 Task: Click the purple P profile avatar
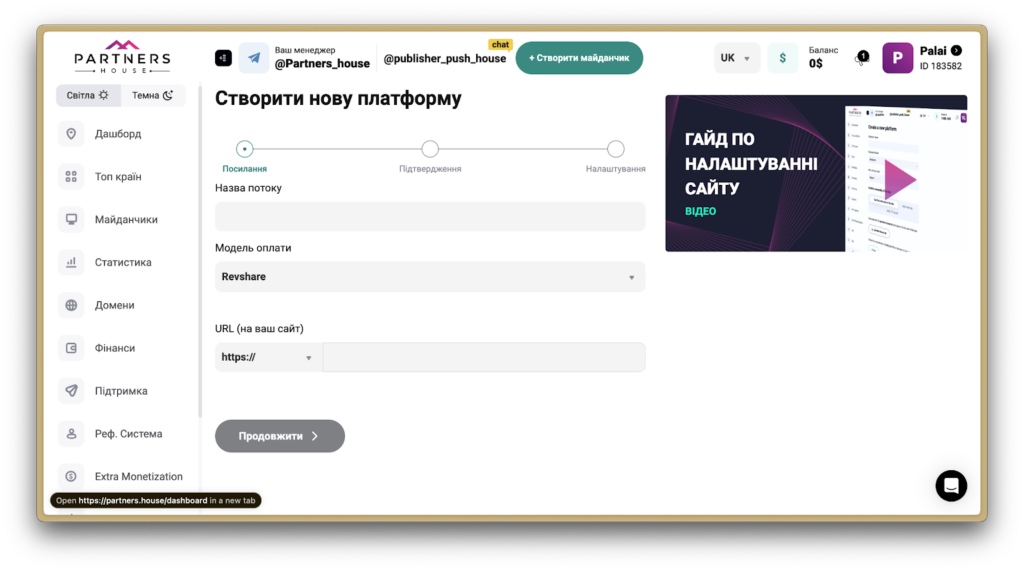click(897, 58)
